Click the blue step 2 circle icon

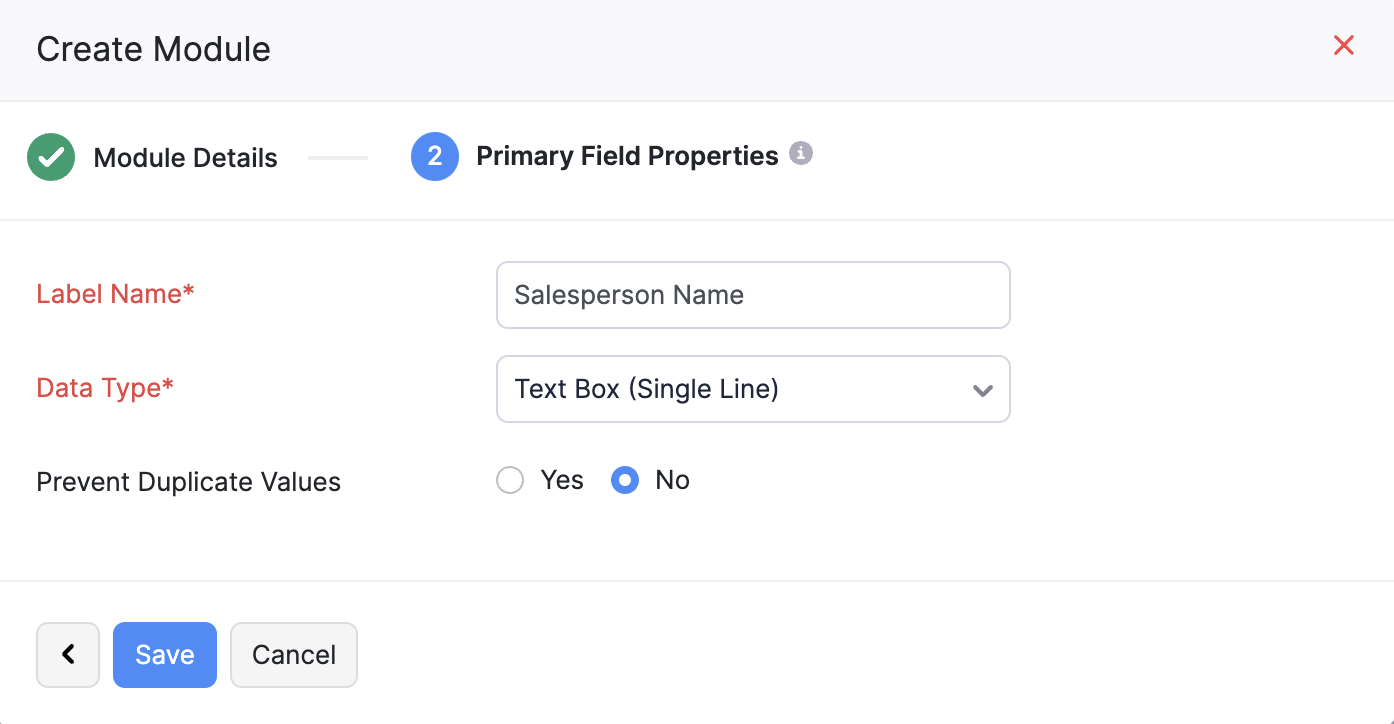pyautogui.click(x=435, y=156)
